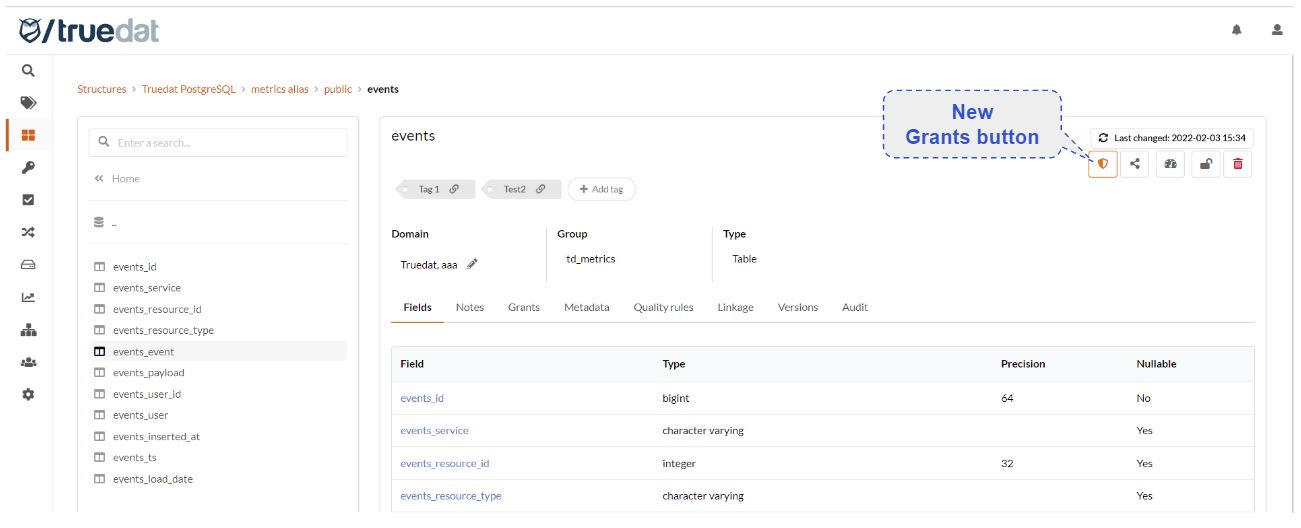This screenshot has width=1301, height=528.
Task: Select events_payload in the structure list
Action: point(148,373)
